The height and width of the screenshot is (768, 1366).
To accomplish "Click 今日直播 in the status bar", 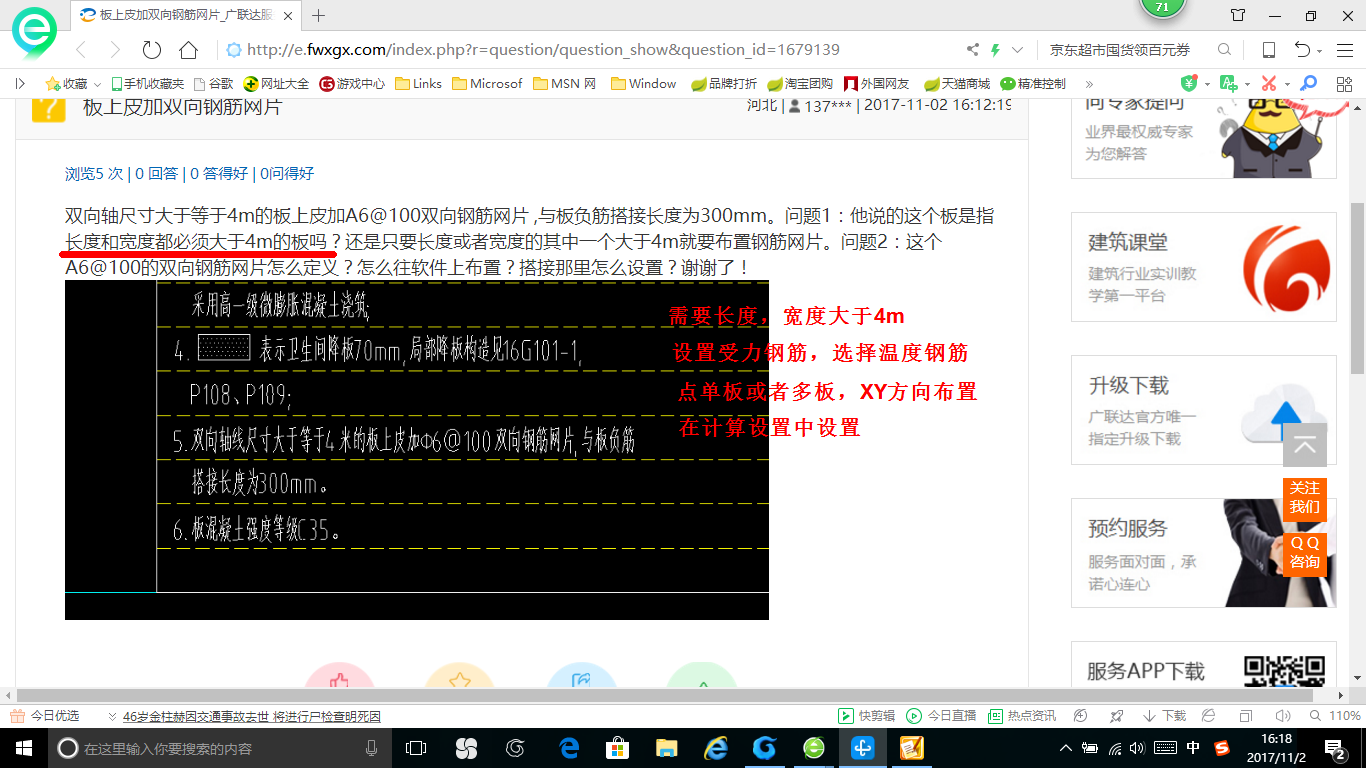I will click(941, 716).
